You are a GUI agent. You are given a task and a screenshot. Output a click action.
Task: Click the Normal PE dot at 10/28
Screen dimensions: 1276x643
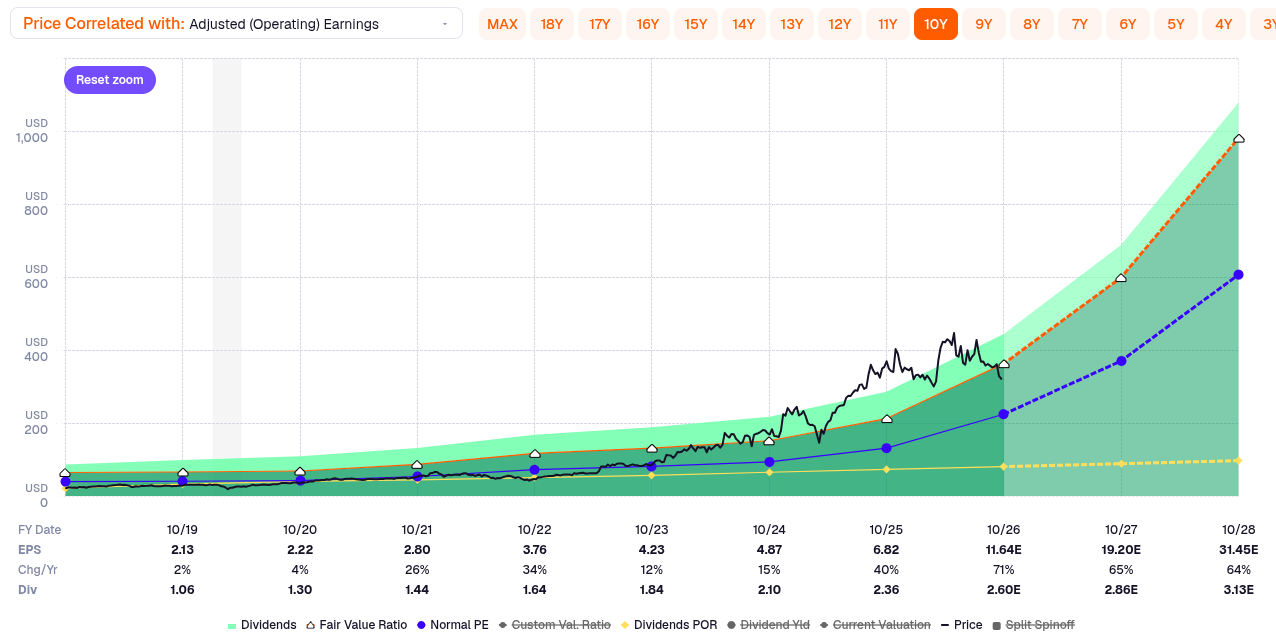coord(1238,274)
